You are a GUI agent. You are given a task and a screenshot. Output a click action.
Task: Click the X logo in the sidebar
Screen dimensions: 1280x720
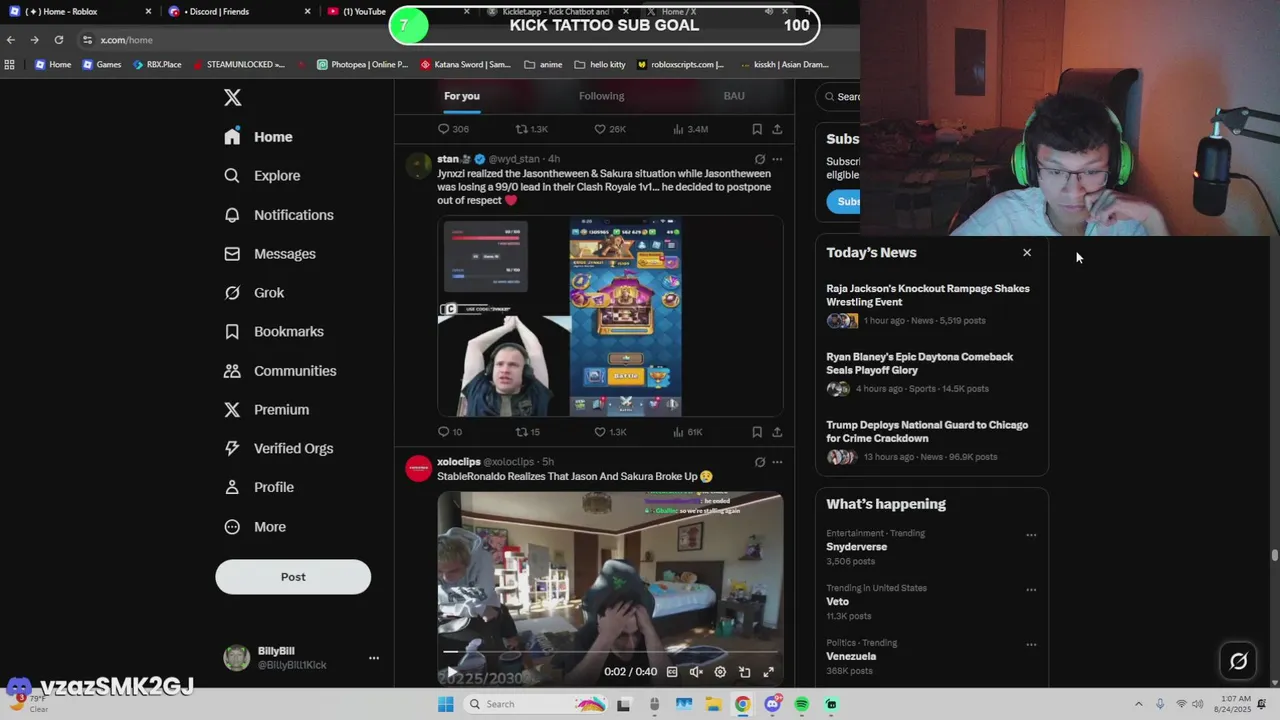(233, 98)
